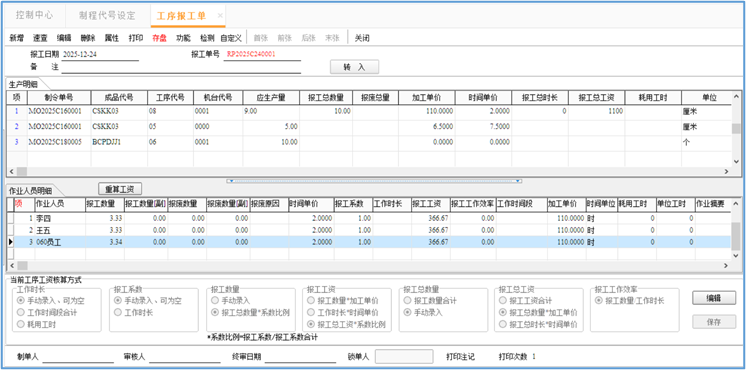
Task: Click the 报工日期 field
Action: [100, 55]
